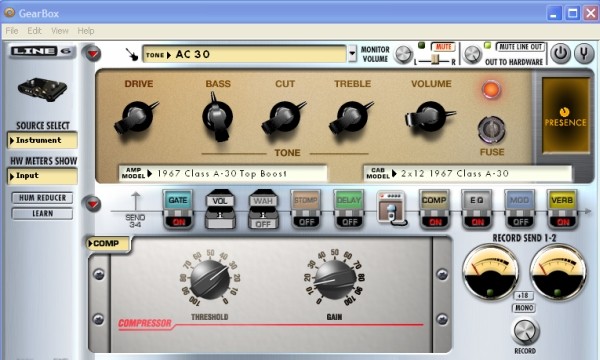Viewport: 600px width, 360px height.
Task: Select the VOL pedal in the effects chain
Action: click(x=220, y=209)
